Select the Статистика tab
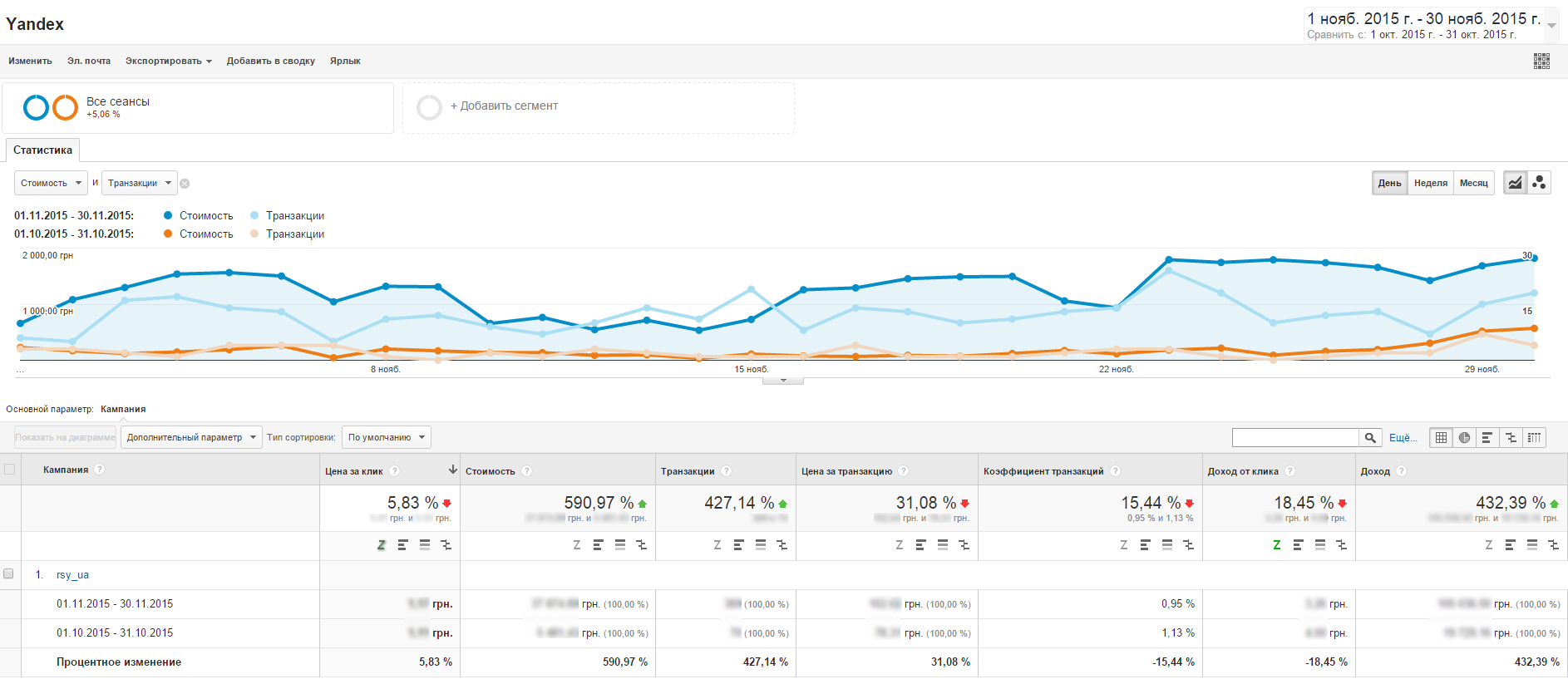Viewport: 1568px width, 679px height. point(42,150)
